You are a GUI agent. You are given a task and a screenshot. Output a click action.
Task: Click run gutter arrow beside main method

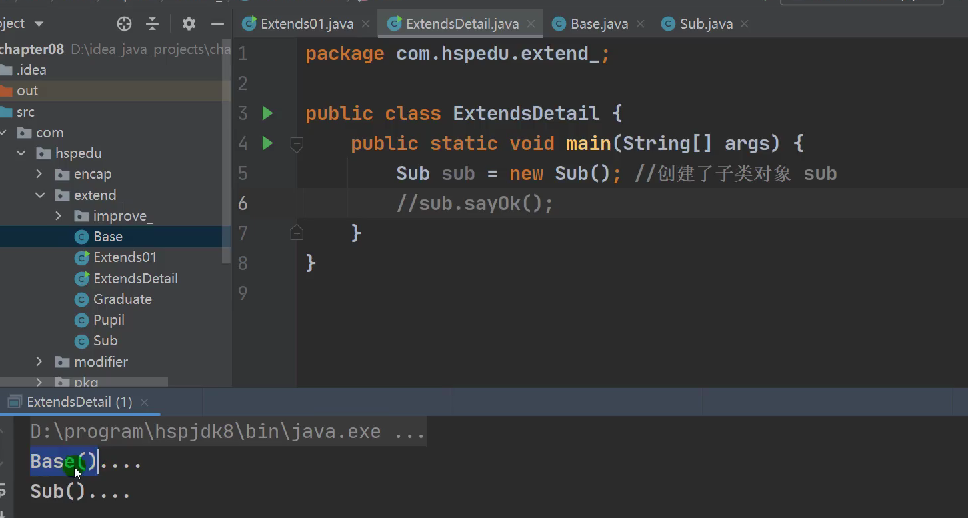pos(267,143)
